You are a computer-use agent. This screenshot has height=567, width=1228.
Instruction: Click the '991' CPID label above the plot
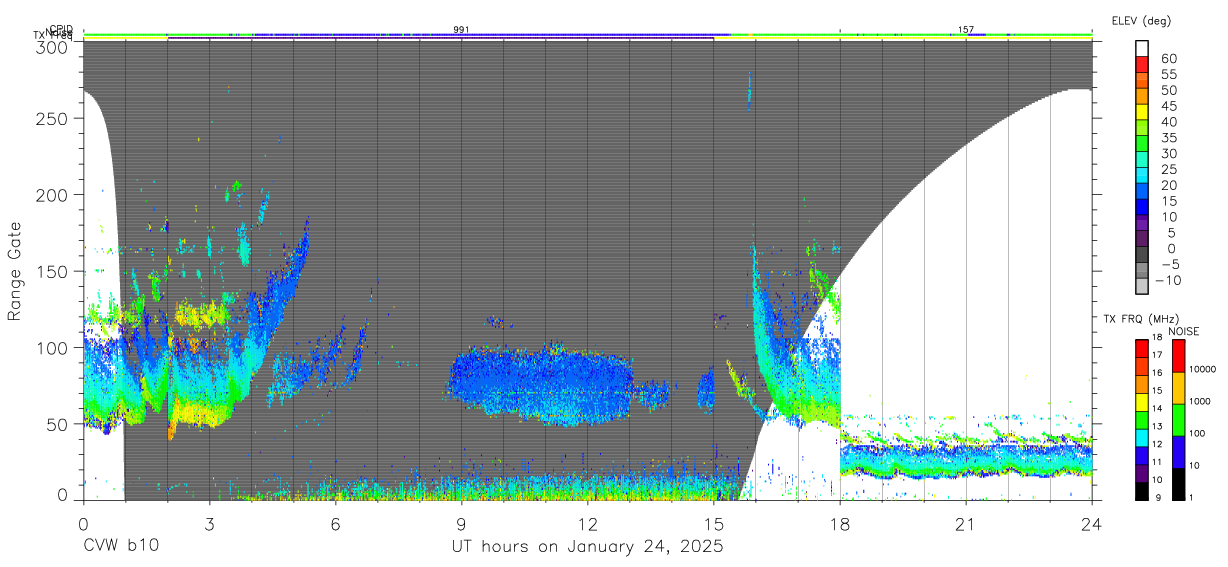coord(461,30)
